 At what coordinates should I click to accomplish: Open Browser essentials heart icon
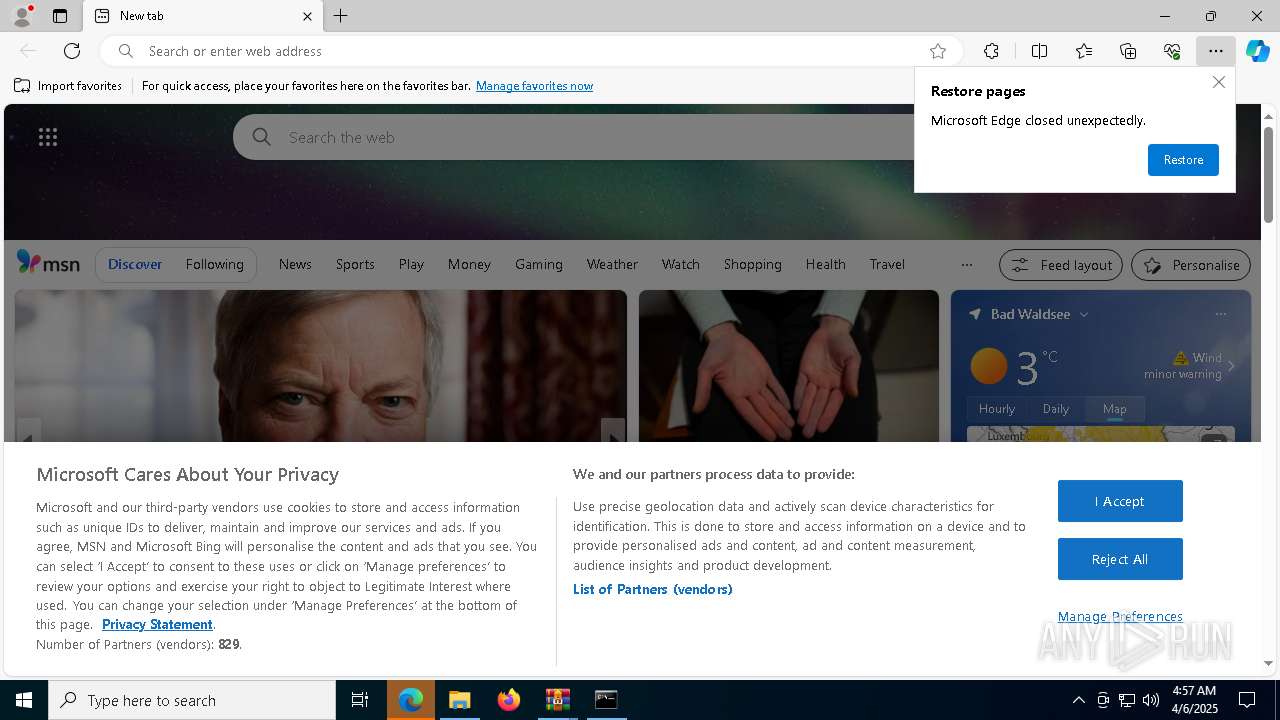pos(1172,51)
